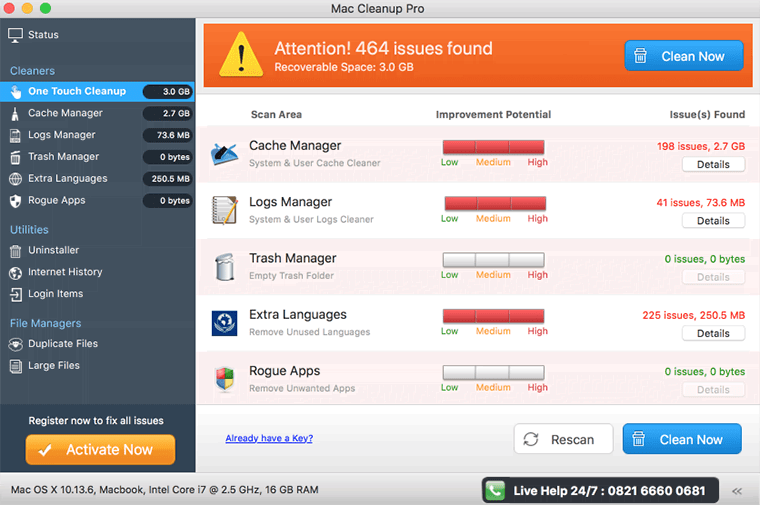This screenshot has height=505, width=760.
Task: Click the 250.5 MB size badge in sidebar
Action: 168,179
